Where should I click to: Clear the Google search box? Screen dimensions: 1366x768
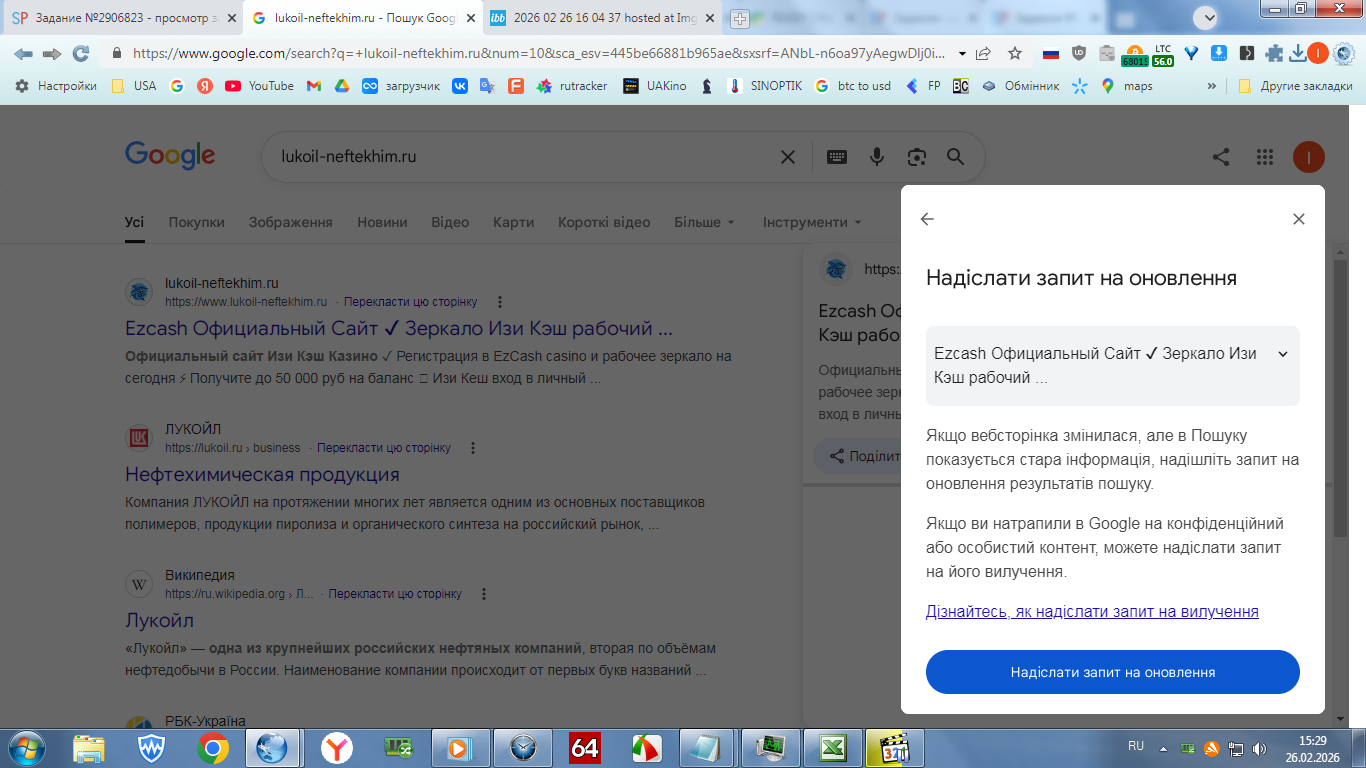(788, 157)
